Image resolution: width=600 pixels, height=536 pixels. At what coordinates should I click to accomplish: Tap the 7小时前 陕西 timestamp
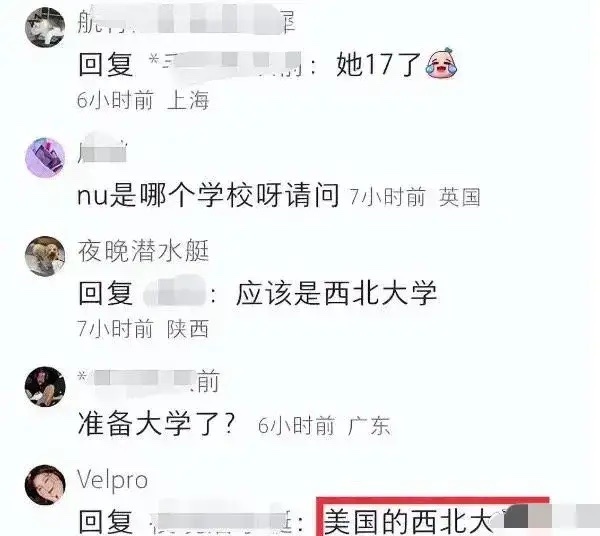pyautogui.click(x=143, y=329)
